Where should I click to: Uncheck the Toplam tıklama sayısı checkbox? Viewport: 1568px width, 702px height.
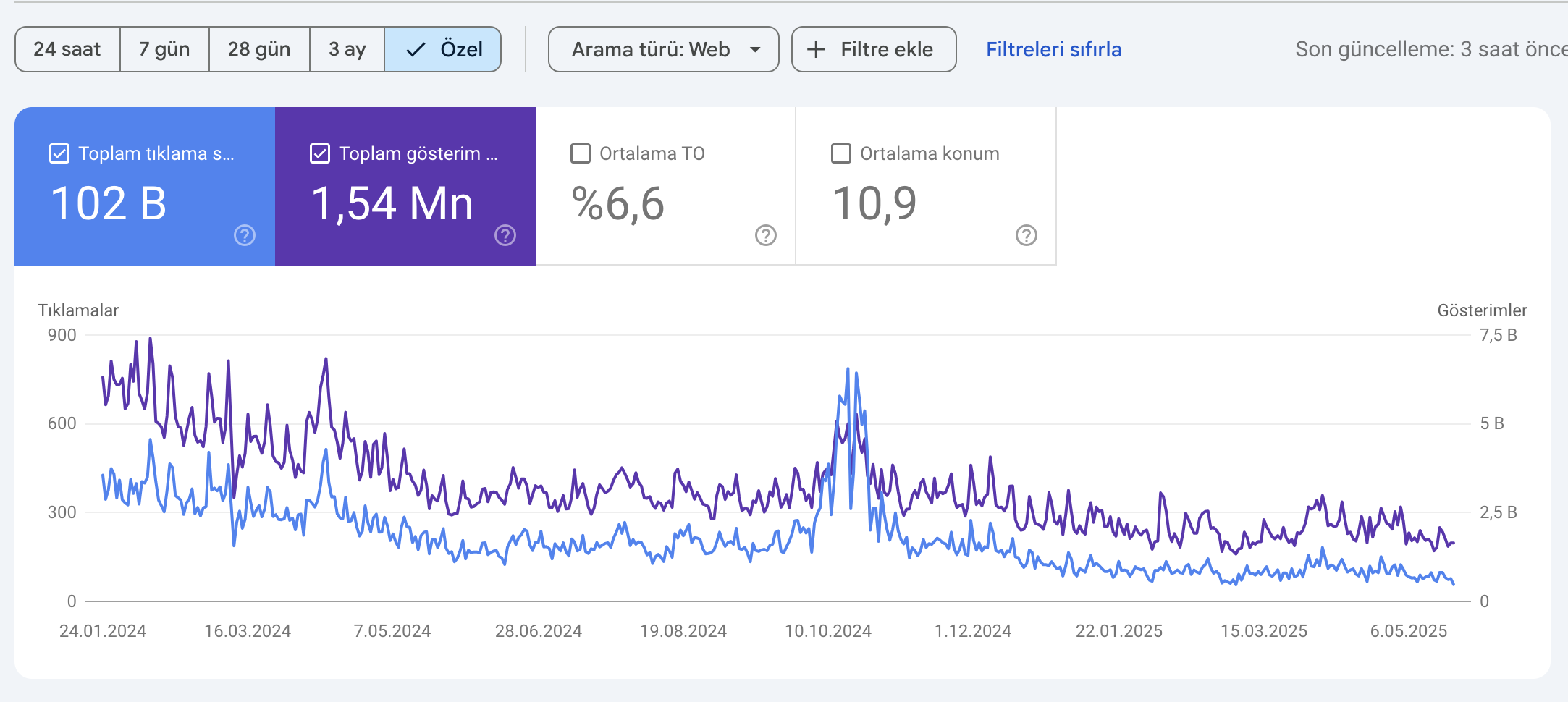click(59, 153)
